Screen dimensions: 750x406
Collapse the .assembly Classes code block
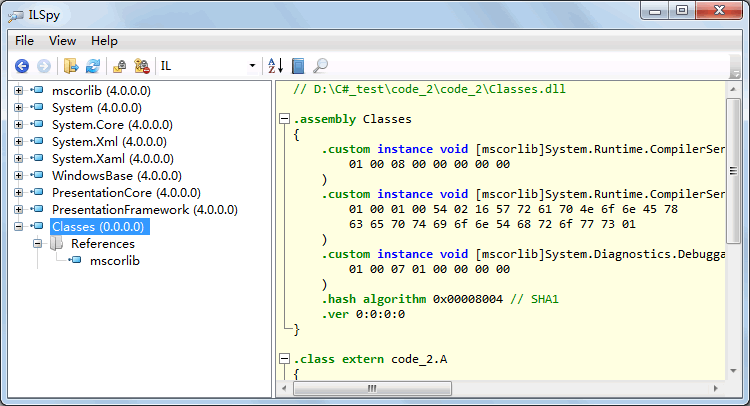[x=285, y=119]
